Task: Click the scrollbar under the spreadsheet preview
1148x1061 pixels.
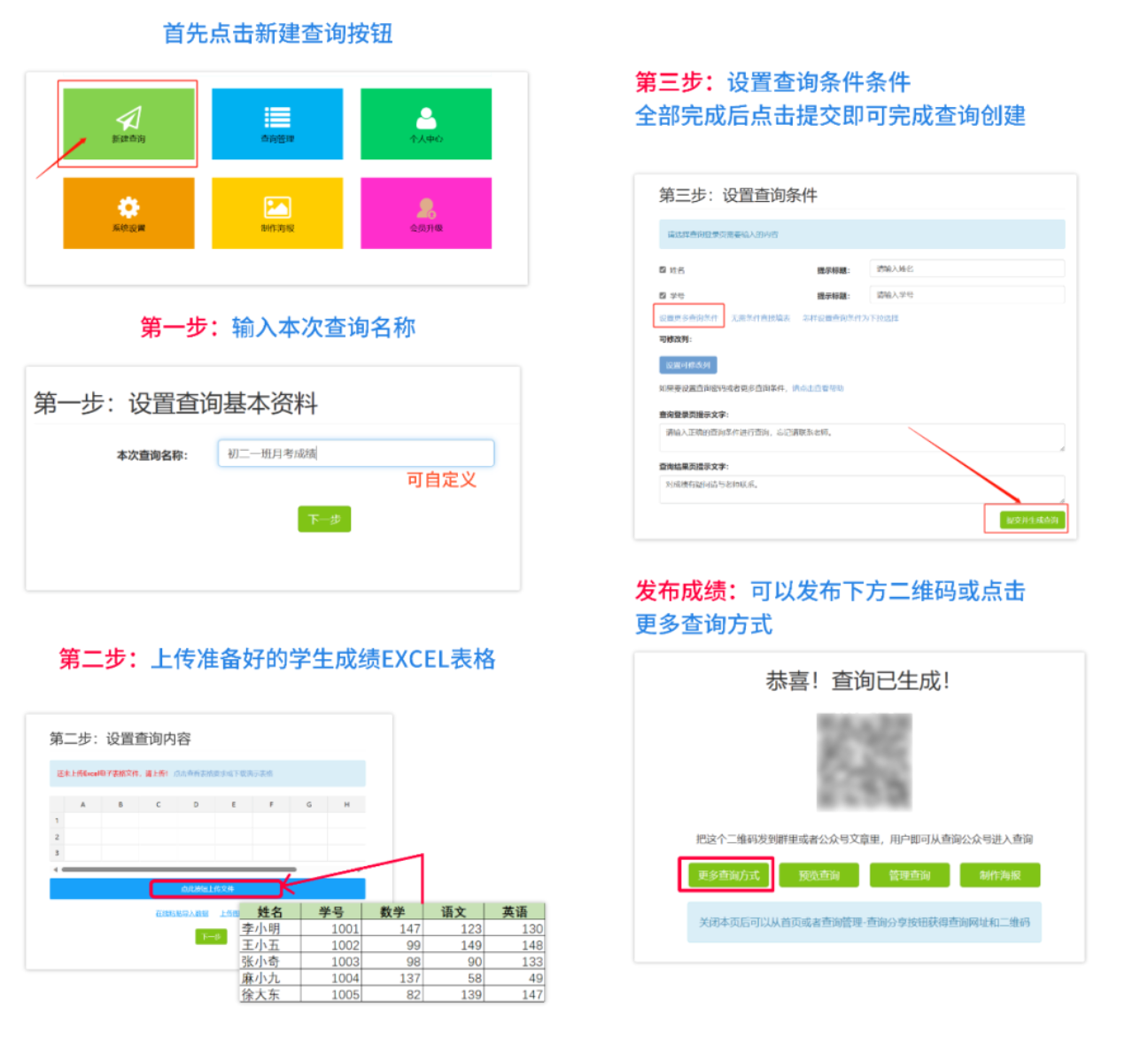Action: (179, 870)
